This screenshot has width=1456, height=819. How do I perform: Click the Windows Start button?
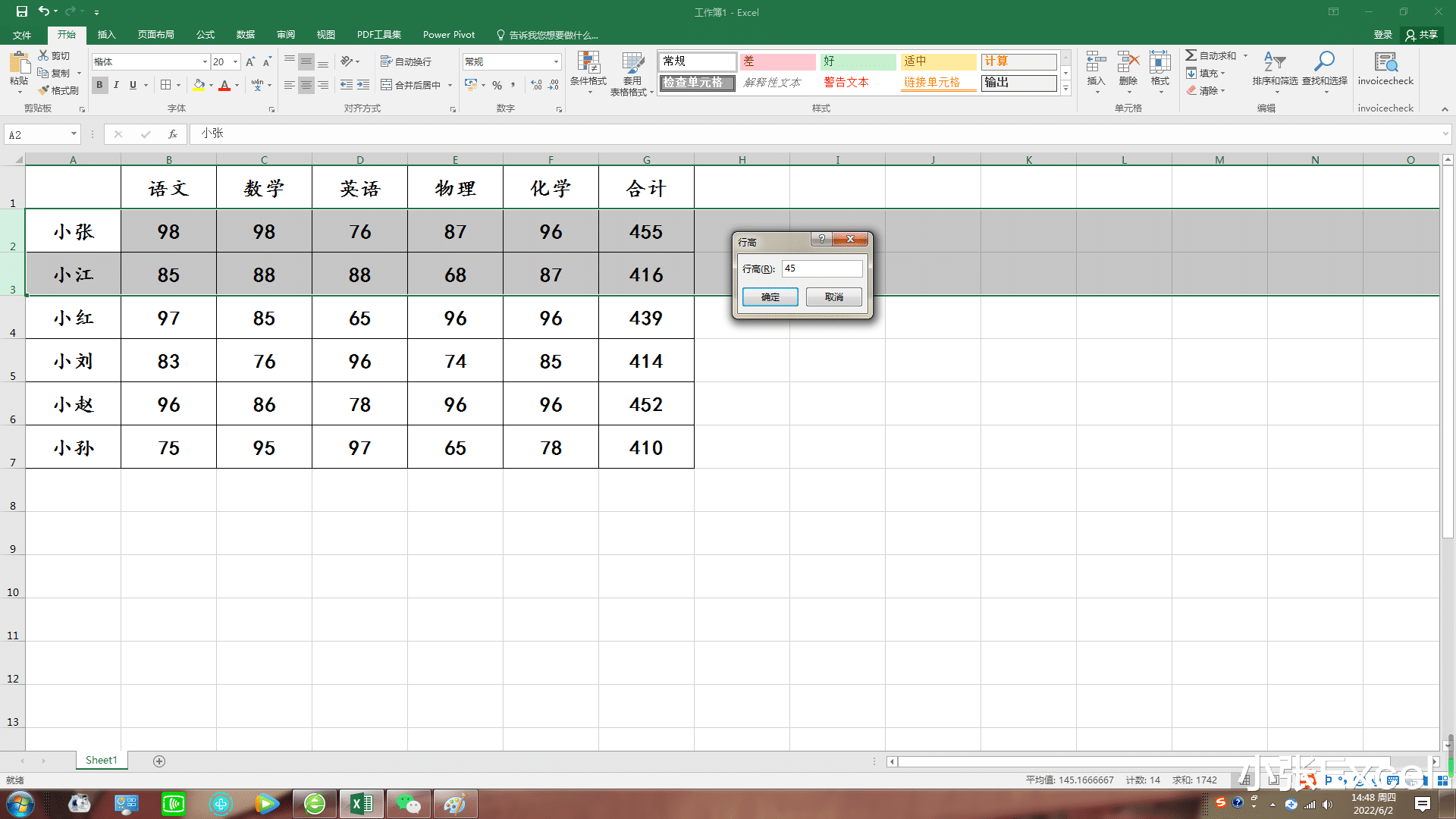20,804
